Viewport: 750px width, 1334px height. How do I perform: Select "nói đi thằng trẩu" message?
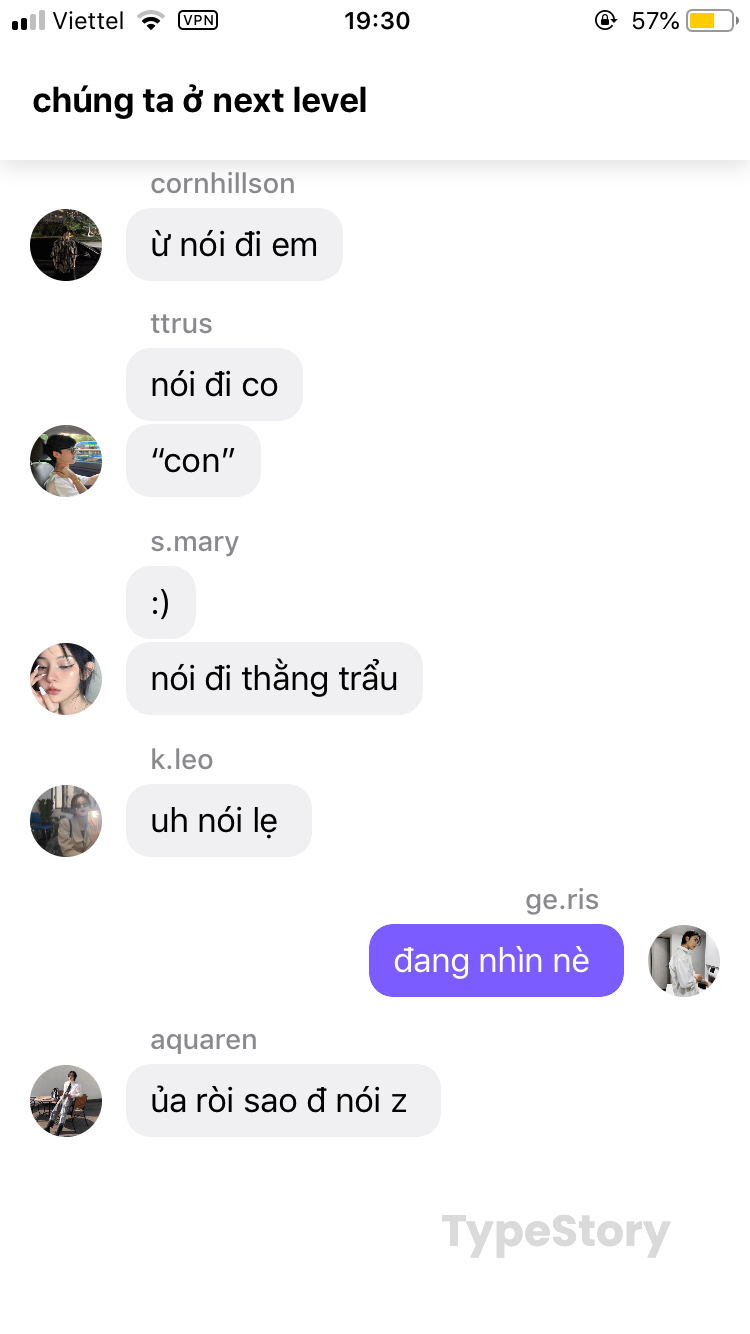click(x=274, y=679)
